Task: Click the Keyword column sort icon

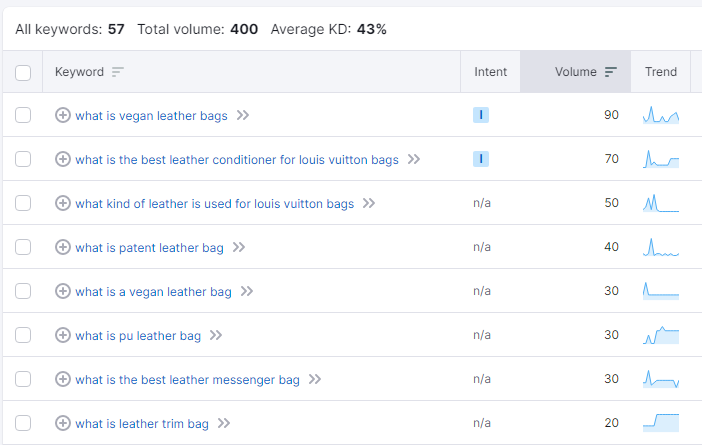Action: point(118,72)
